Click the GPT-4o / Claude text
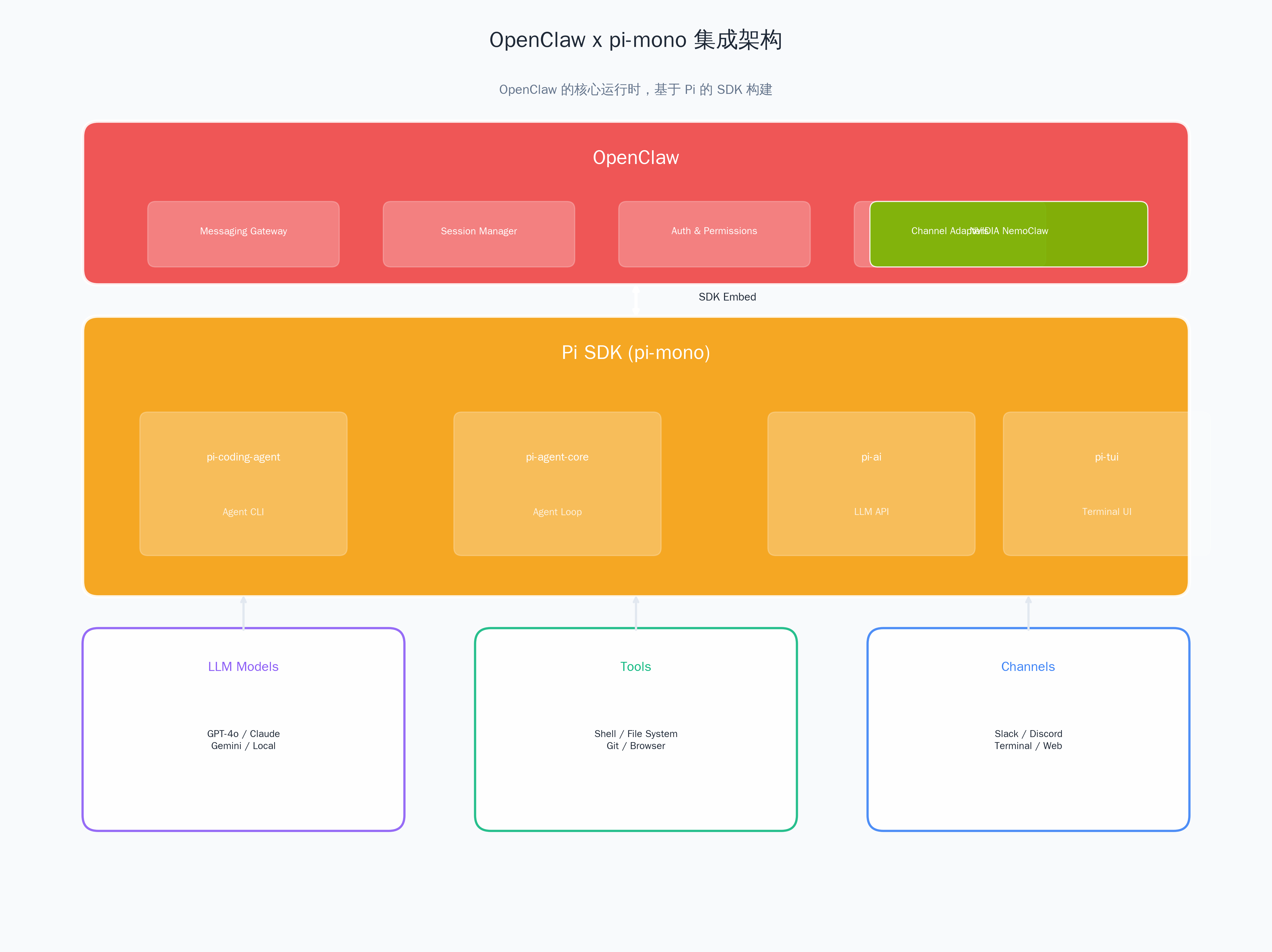Screen dimensions: 1272x952 click(243, 734)
